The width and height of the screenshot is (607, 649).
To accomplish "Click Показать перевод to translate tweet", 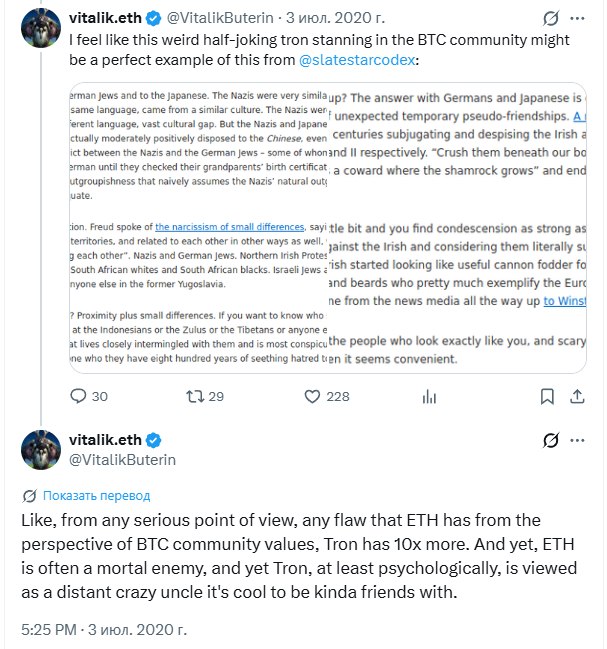I will pos(96,495).
